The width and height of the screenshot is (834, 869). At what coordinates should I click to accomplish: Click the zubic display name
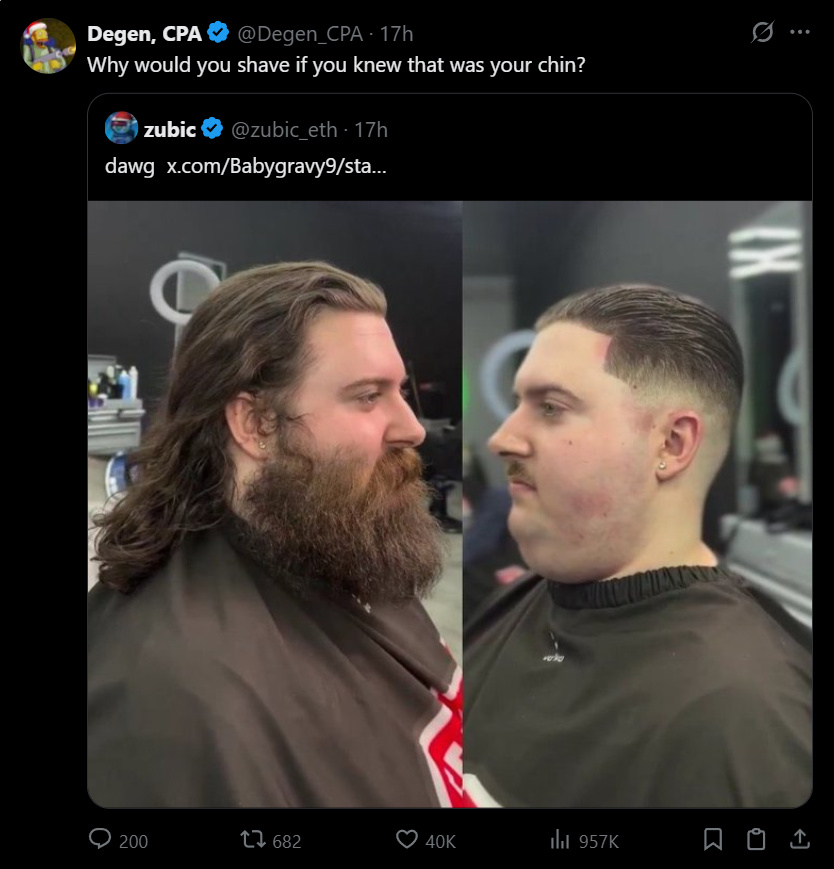pos(170,130)
